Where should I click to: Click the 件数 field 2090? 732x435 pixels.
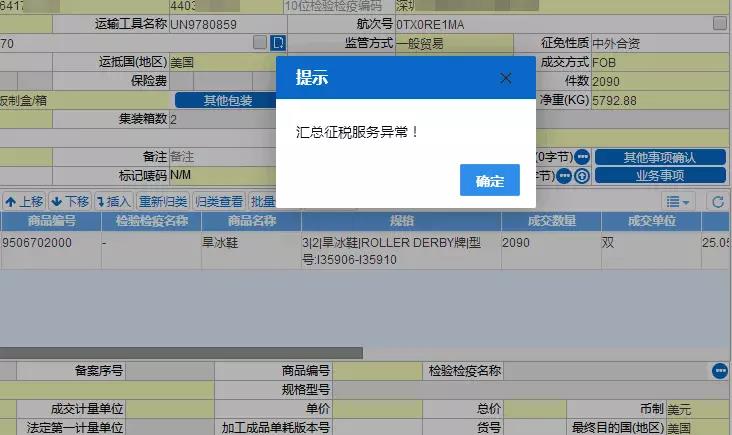pyautogui.click(x=660, y=81)
